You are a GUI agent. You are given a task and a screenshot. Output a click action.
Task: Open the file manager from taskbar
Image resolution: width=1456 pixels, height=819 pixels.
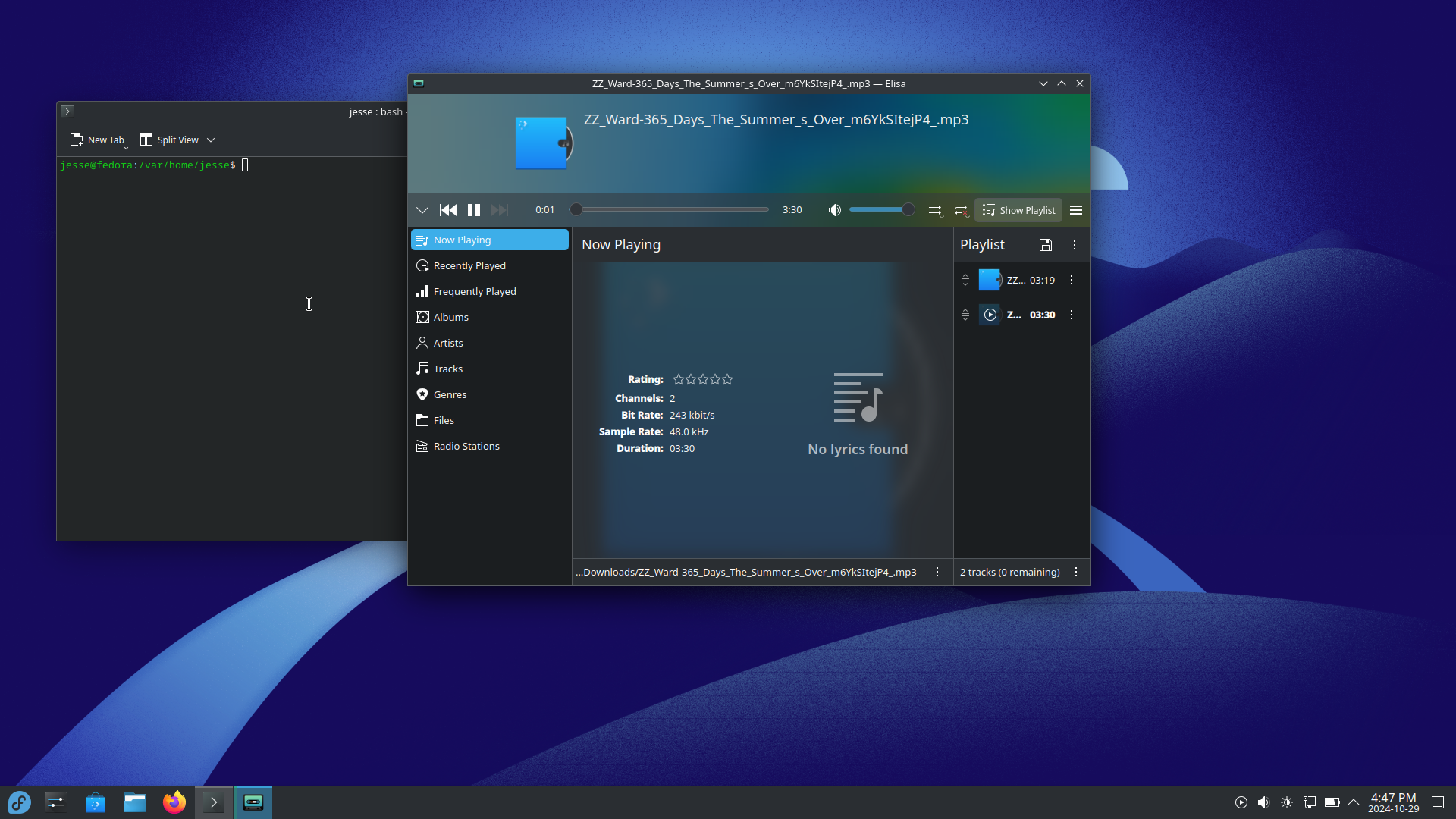coord(135,802)
